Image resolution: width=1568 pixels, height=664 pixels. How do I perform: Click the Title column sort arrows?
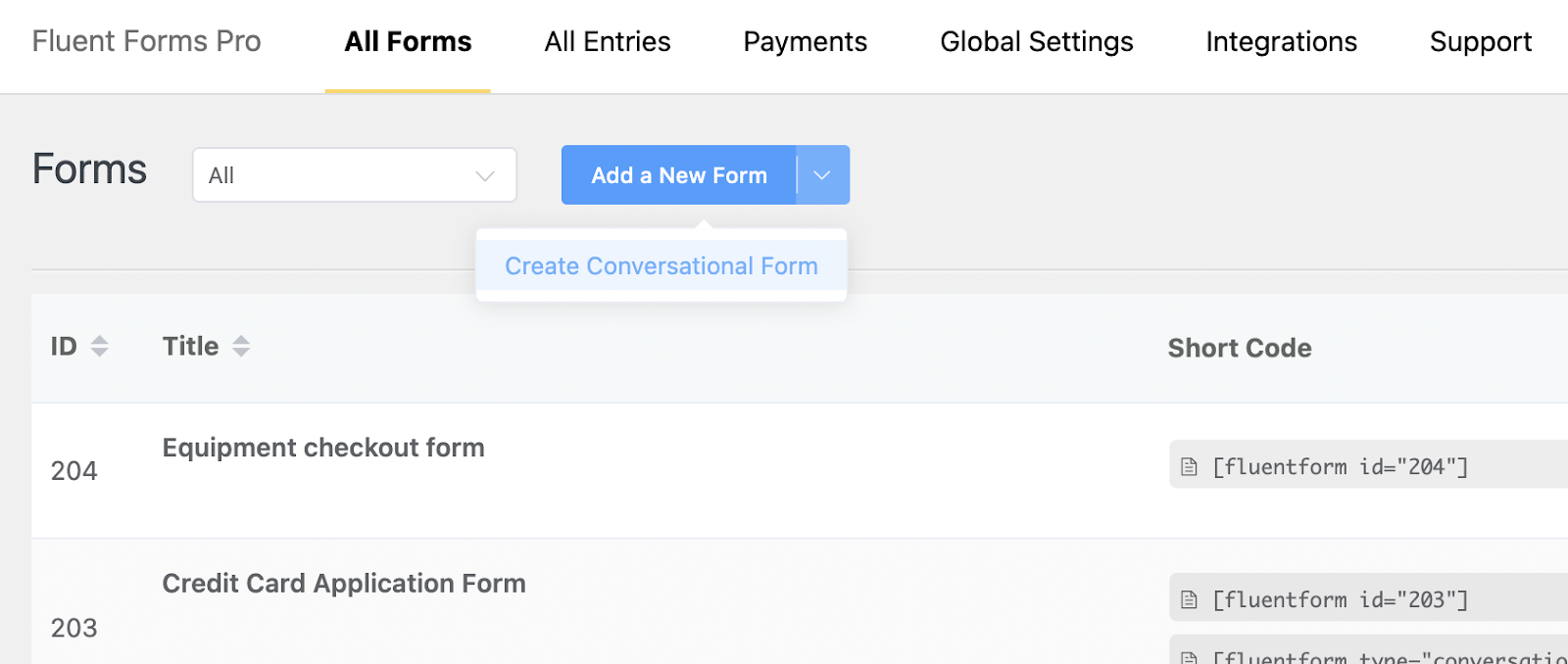[x=241, y=346]
